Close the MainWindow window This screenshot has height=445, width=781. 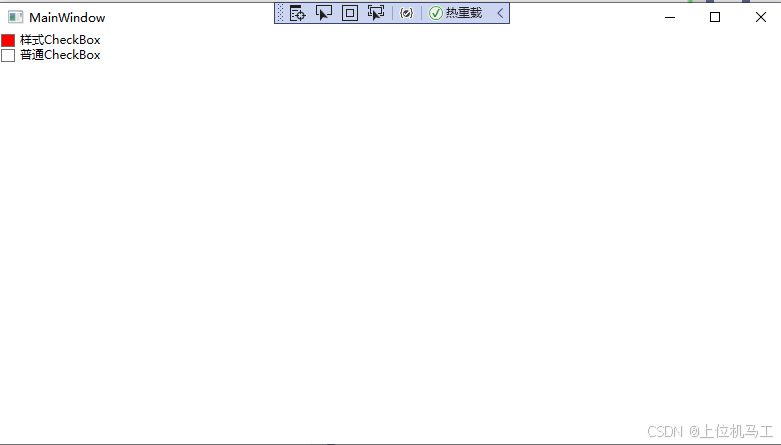761,17
